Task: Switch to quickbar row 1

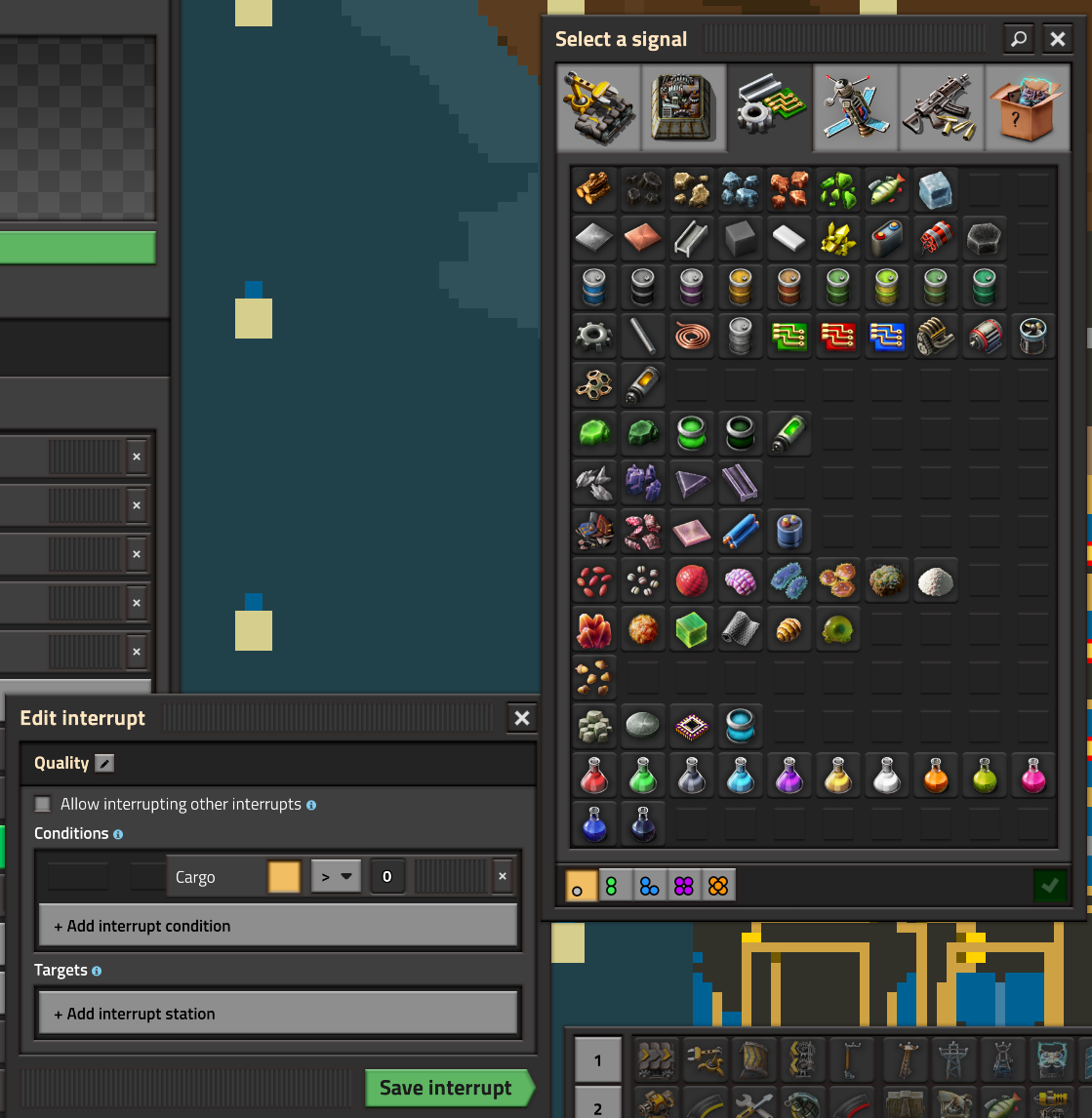Action: point(597,1060)
